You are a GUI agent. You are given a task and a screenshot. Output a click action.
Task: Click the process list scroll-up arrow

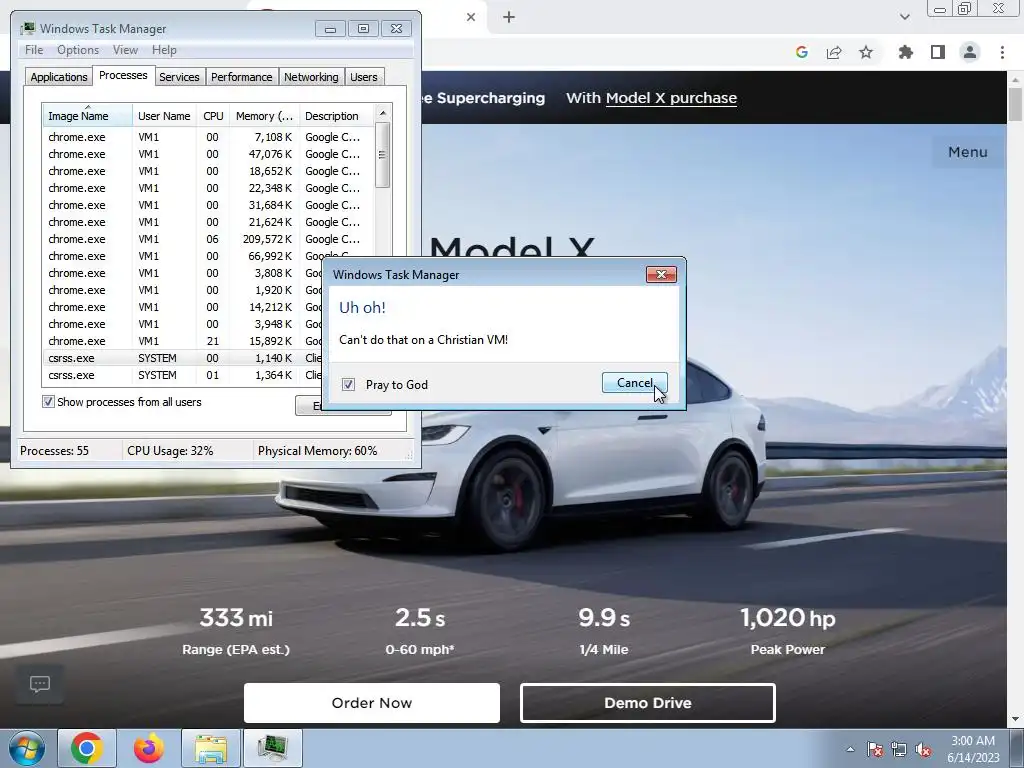pyautogui.click(x=383, y=113)
